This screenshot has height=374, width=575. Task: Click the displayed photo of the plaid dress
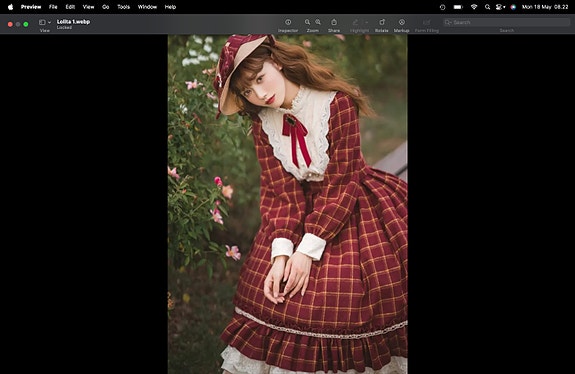[x=288, y=204]
